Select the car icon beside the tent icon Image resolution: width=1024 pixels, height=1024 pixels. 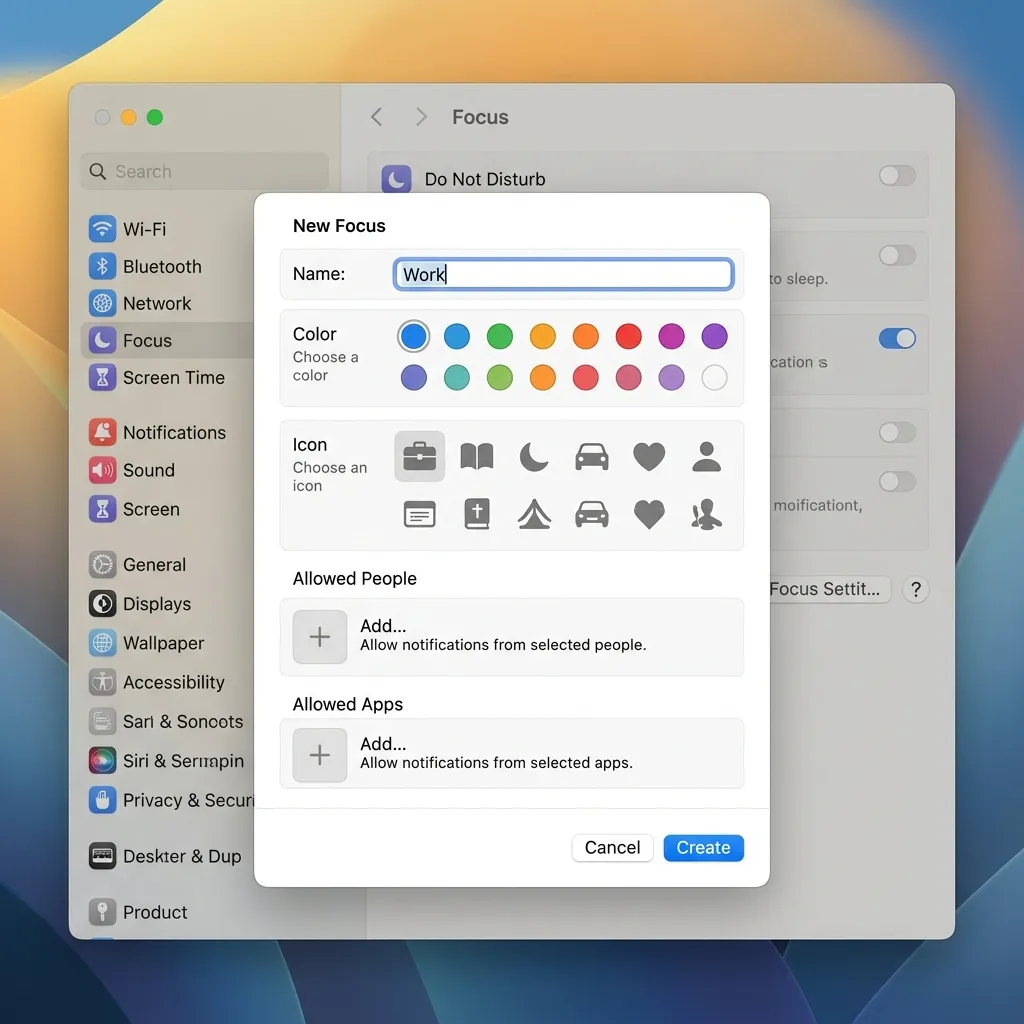point(592,514)
